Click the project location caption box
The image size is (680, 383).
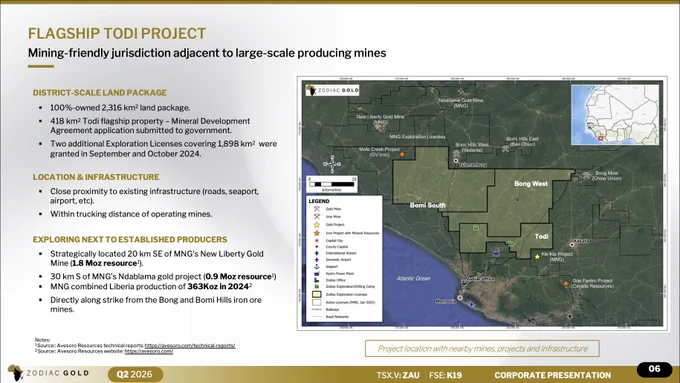pos(482,348)
